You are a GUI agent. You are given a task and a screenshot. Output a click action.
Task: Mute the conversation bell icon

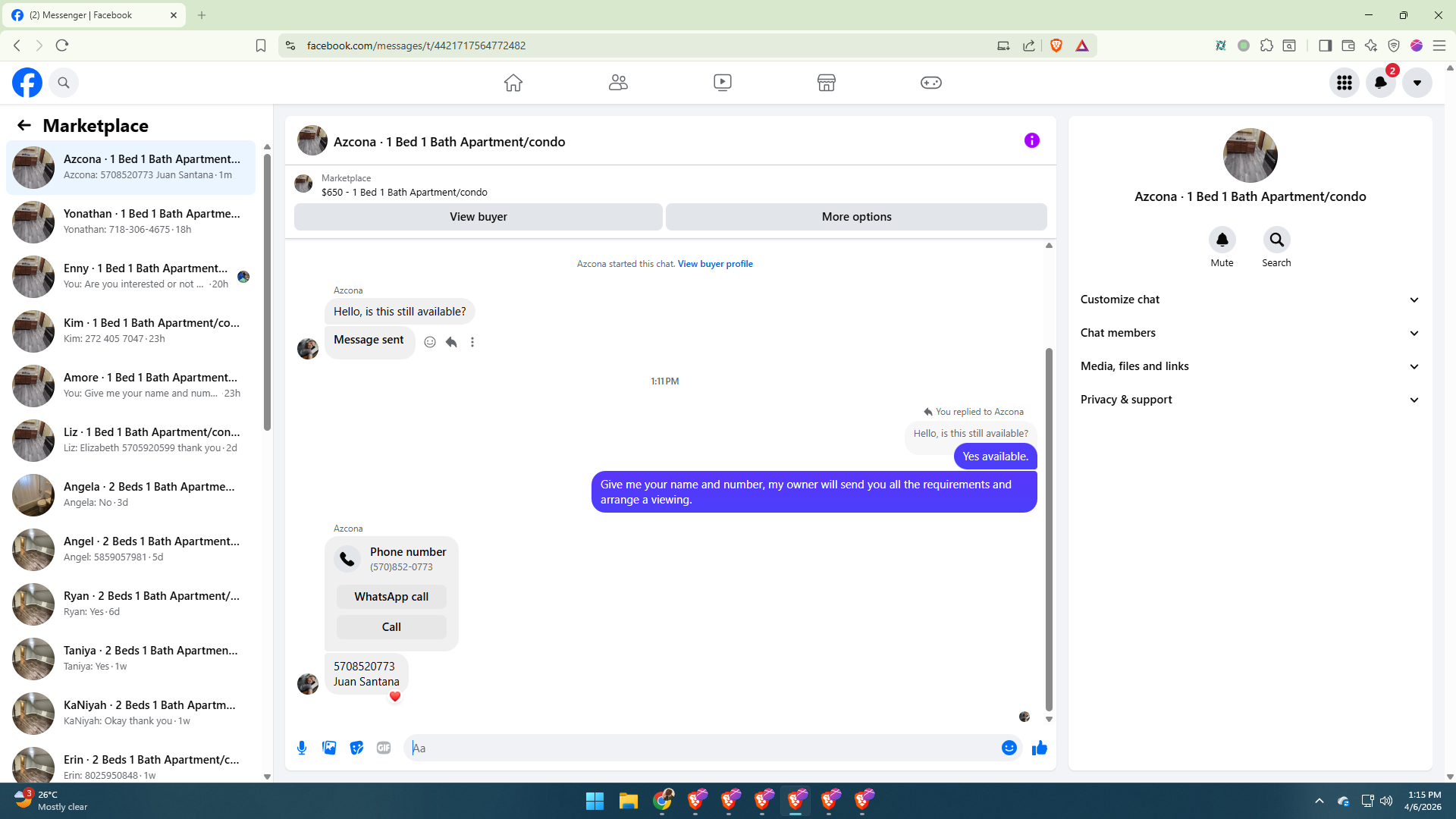pos(1222,240)
